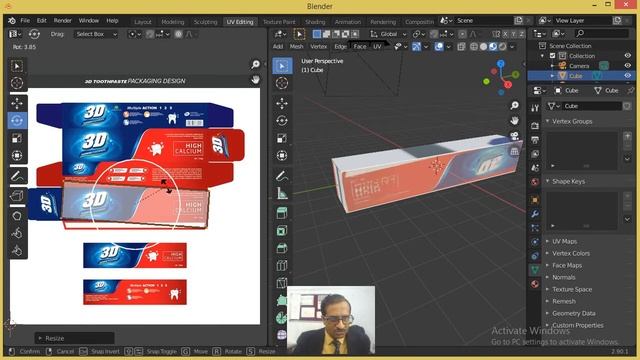
Task: Select solid viewport shading sphere
Action: click(483, 47)
